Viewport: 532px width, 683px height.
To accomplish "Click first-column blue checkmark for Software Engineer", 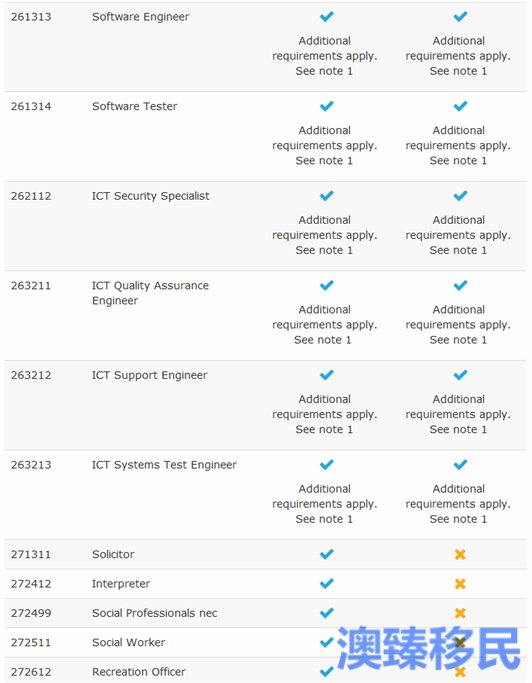I will click(326, 17).
